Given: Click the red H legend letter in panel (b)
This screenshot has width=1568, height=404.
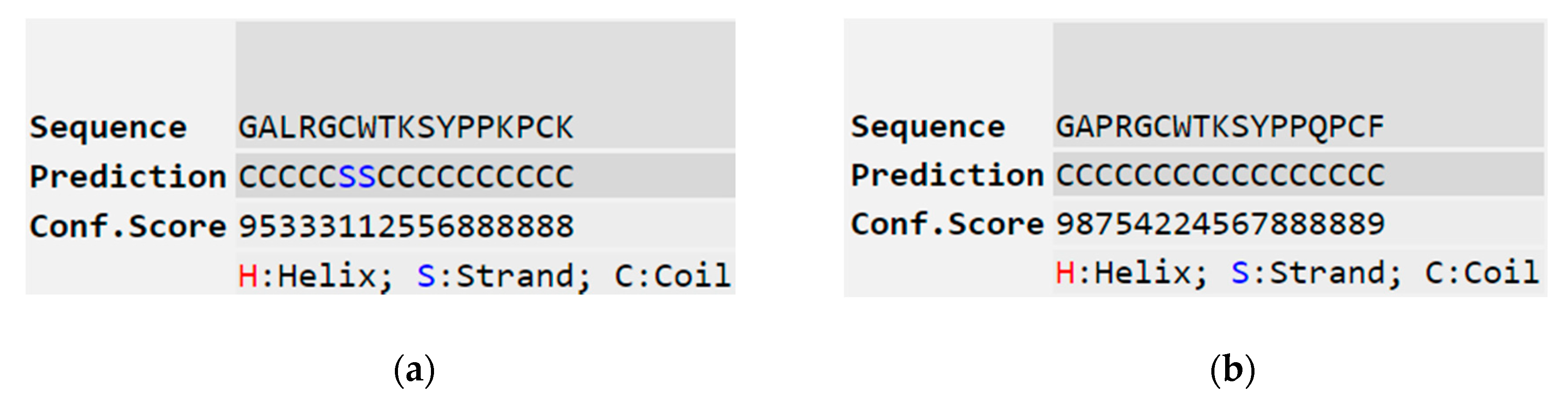Looking at the screenshot, I should 1065,273.
